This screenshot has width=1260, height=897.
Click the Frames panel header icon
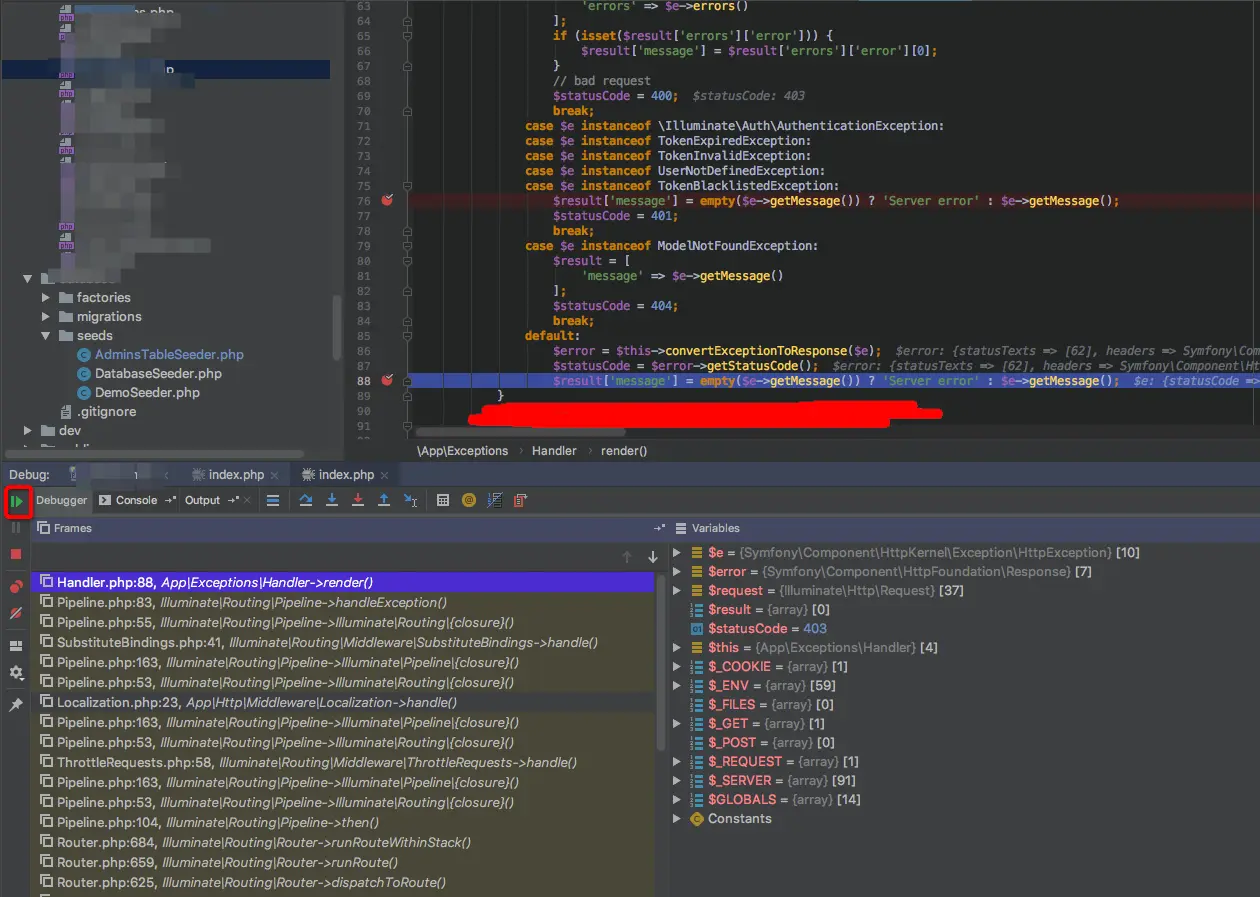tap(43, 527)
